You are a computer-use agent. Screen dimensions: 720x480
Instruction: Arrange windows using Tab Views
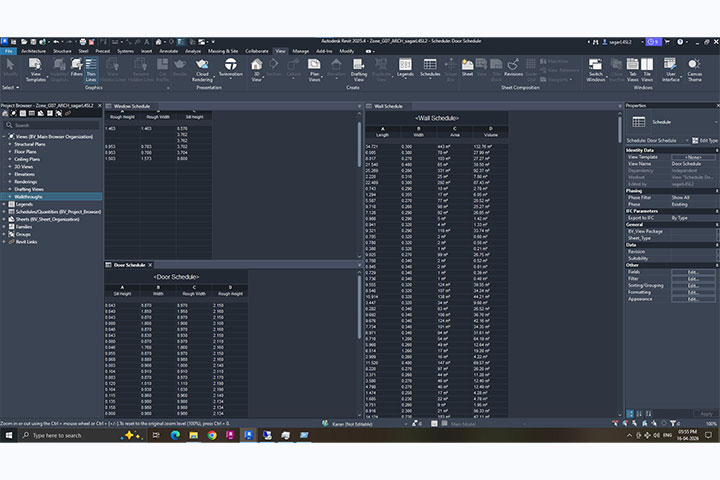[633, 70]
